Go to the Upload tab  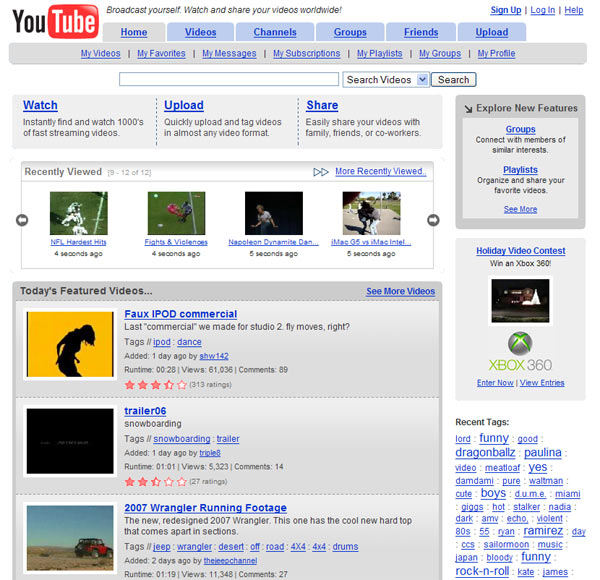(492, 32)
